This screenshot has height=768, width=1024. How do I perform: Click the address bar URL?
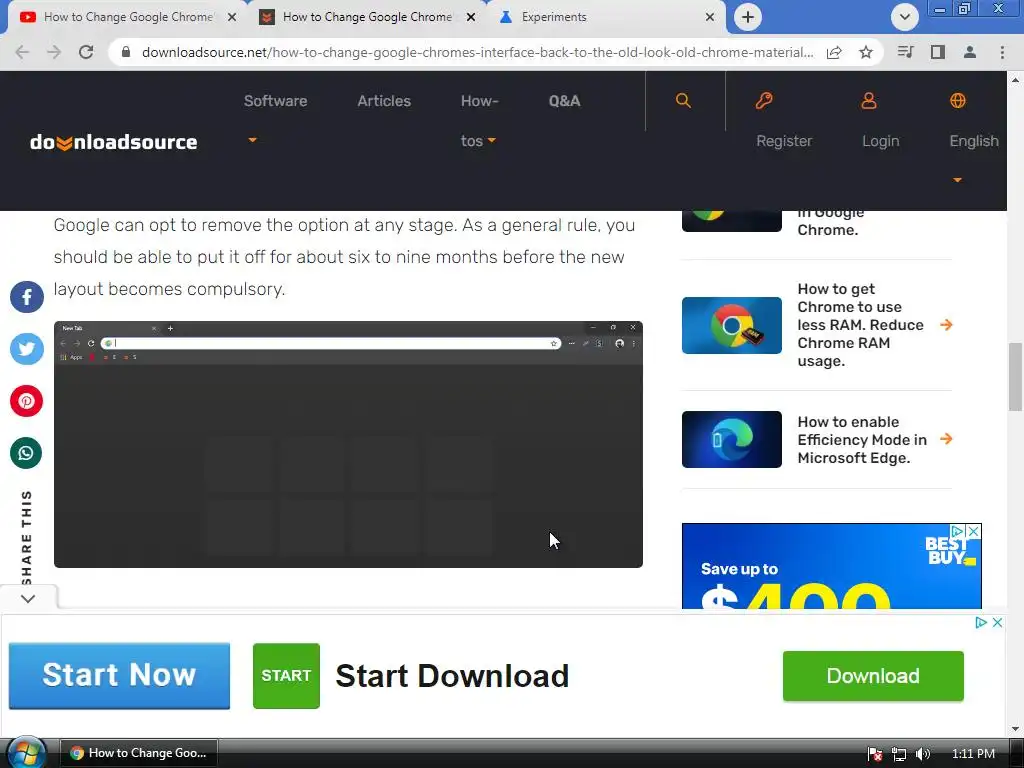pos(477,52)
